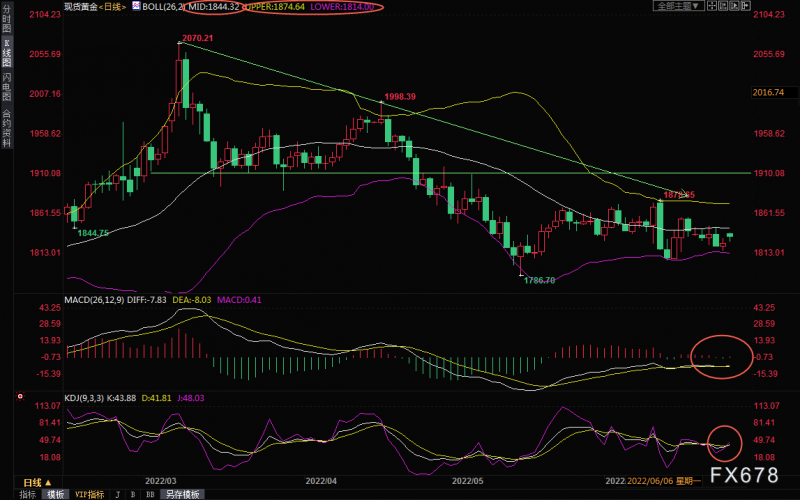
Task: Toggle the J template button
Action: coord(117,494)
